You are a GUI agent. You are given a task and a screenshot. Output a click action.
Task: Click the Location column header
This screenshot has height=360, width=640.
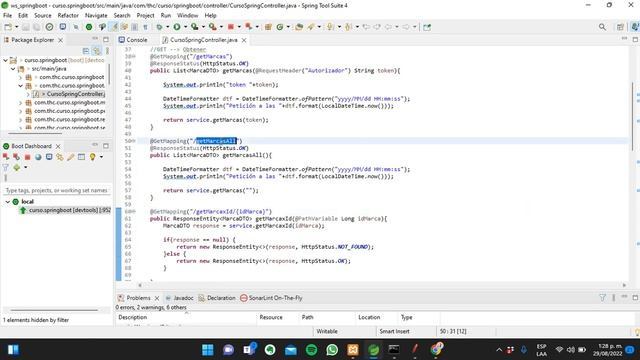pos(369,318)
